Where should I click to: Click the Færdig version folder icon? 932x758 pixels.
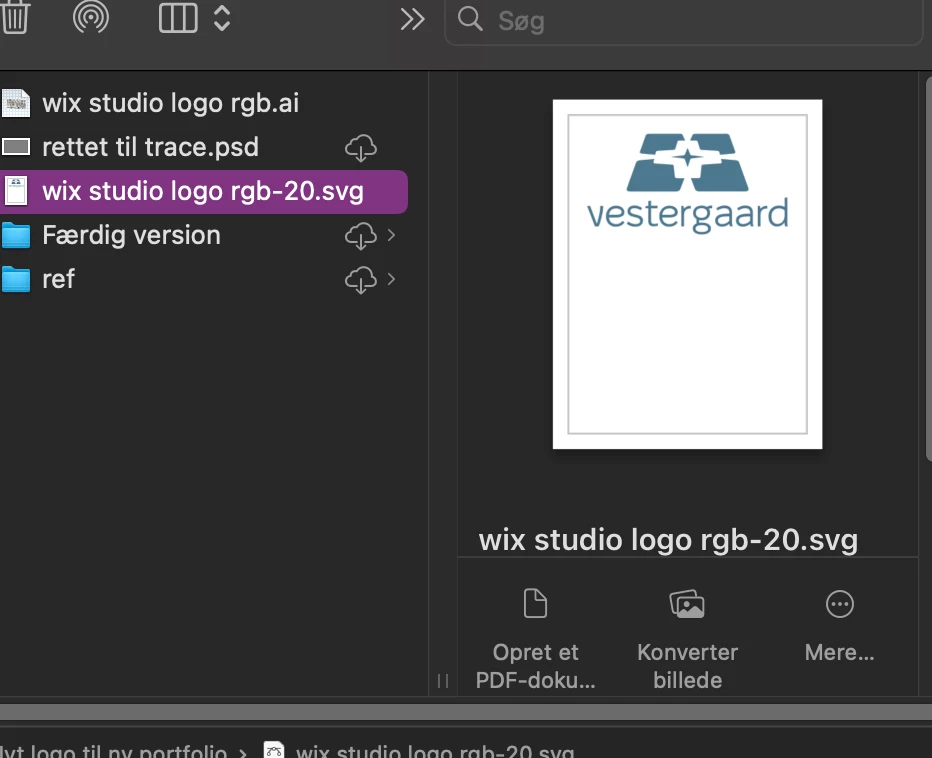16,235
